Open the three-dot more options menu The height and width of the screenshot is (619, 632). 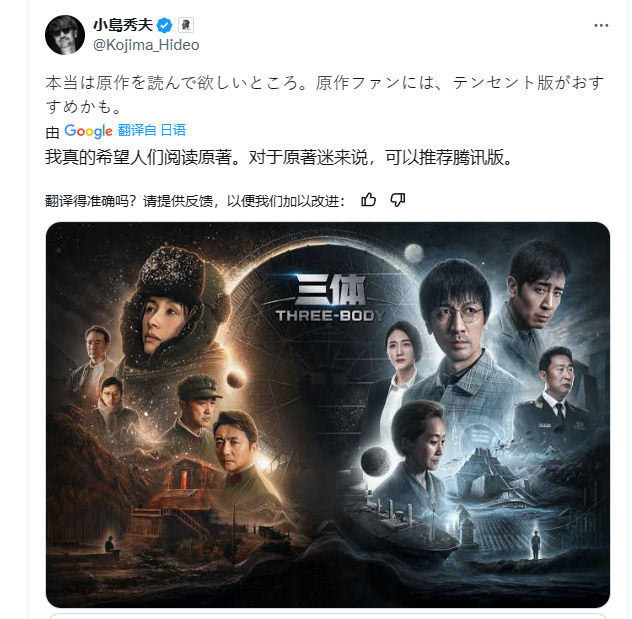tap(601, 25)
